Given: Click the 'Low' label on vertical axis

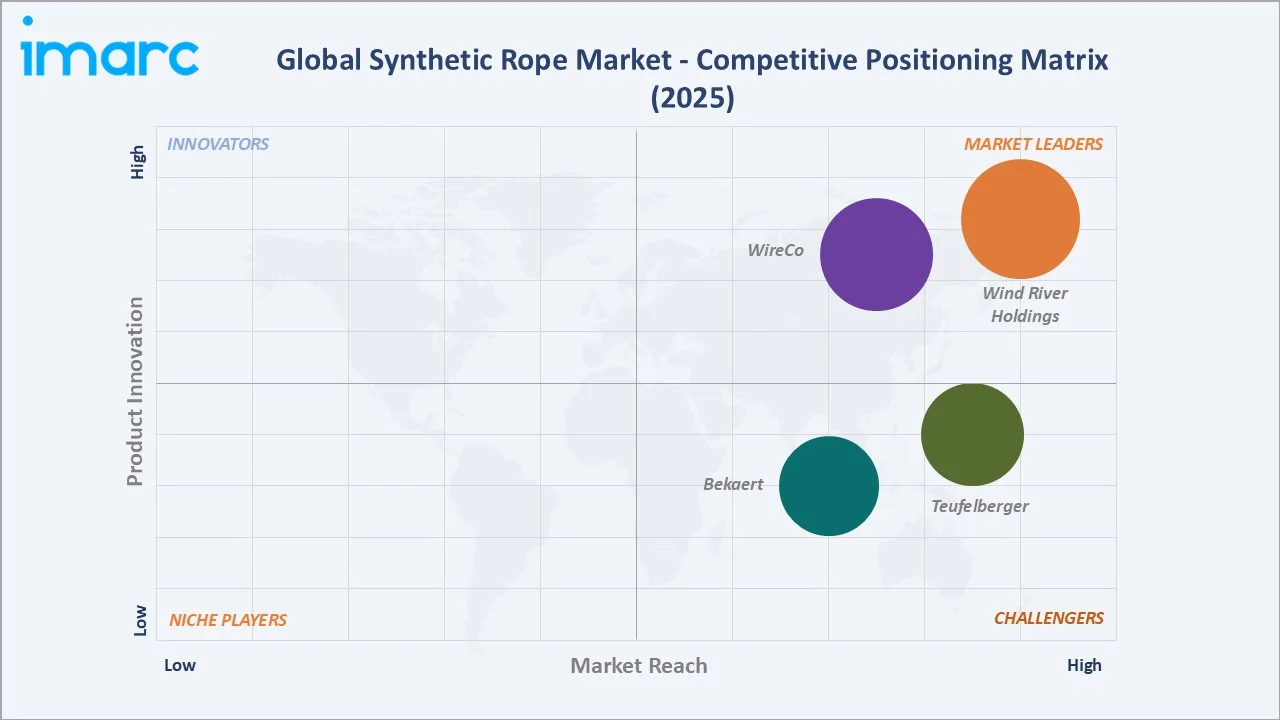Looking at the screenshot, I should tap(139, 620).
